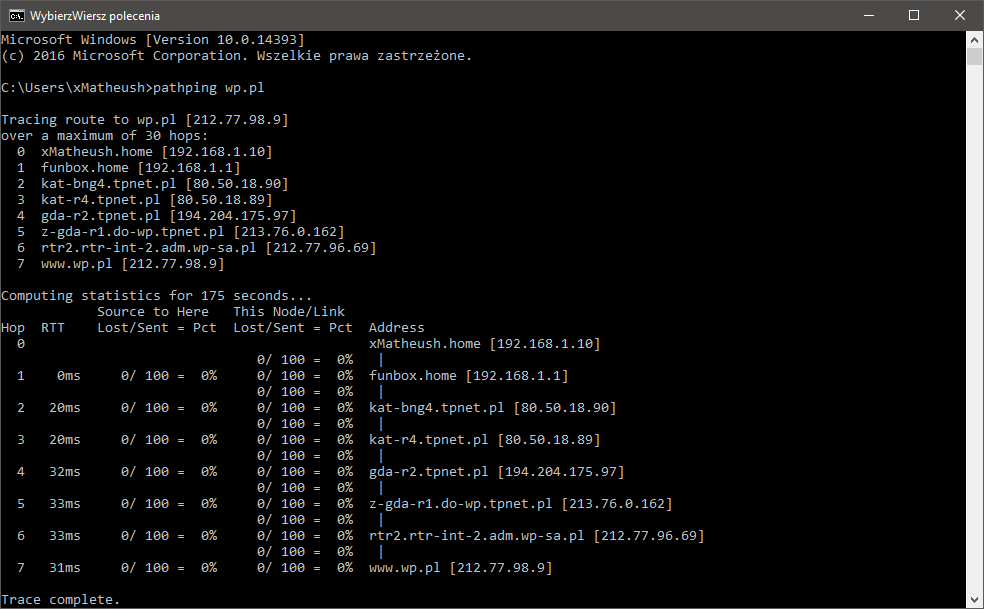Image resolution: width=984 pixels, height=609 pixels.
Task: Click the 32ms RTT value for hop 4
Action: coord(64,472)
